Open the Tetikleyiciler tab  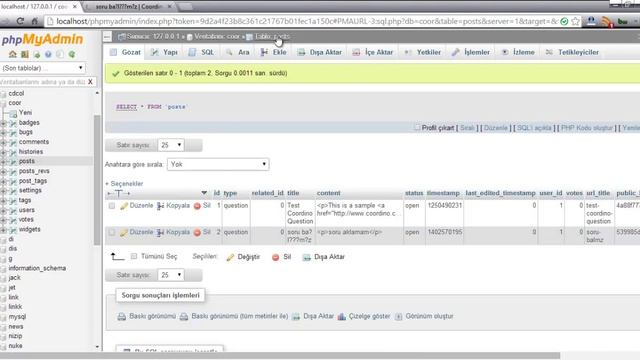tap(573, 52)
